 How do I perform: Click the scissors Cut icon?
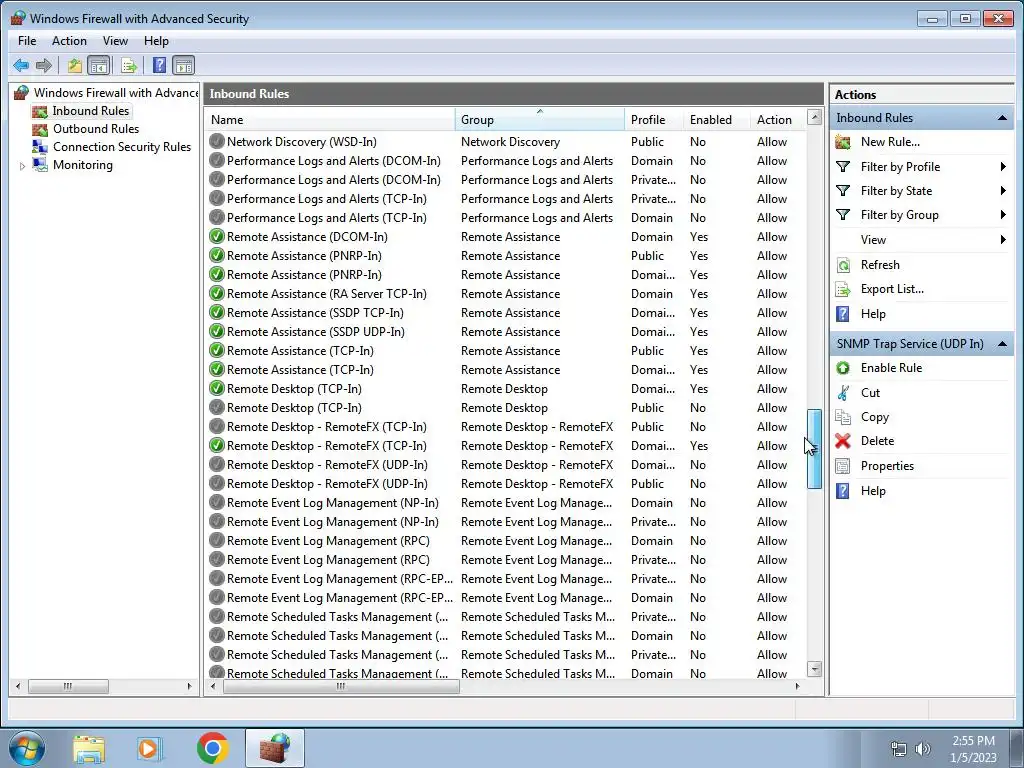click(x=843, y=392)
